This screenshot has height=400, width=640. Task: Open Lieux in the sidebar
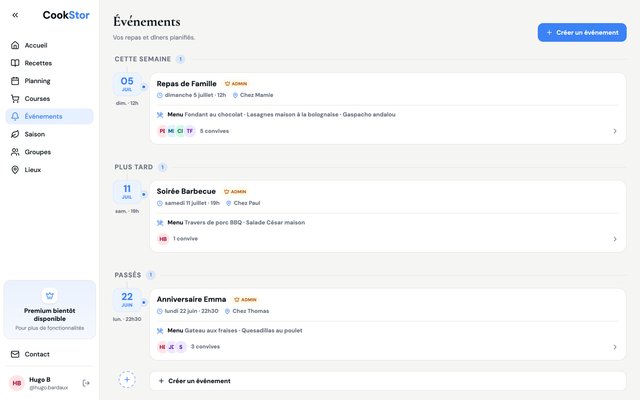pos(49,169)
